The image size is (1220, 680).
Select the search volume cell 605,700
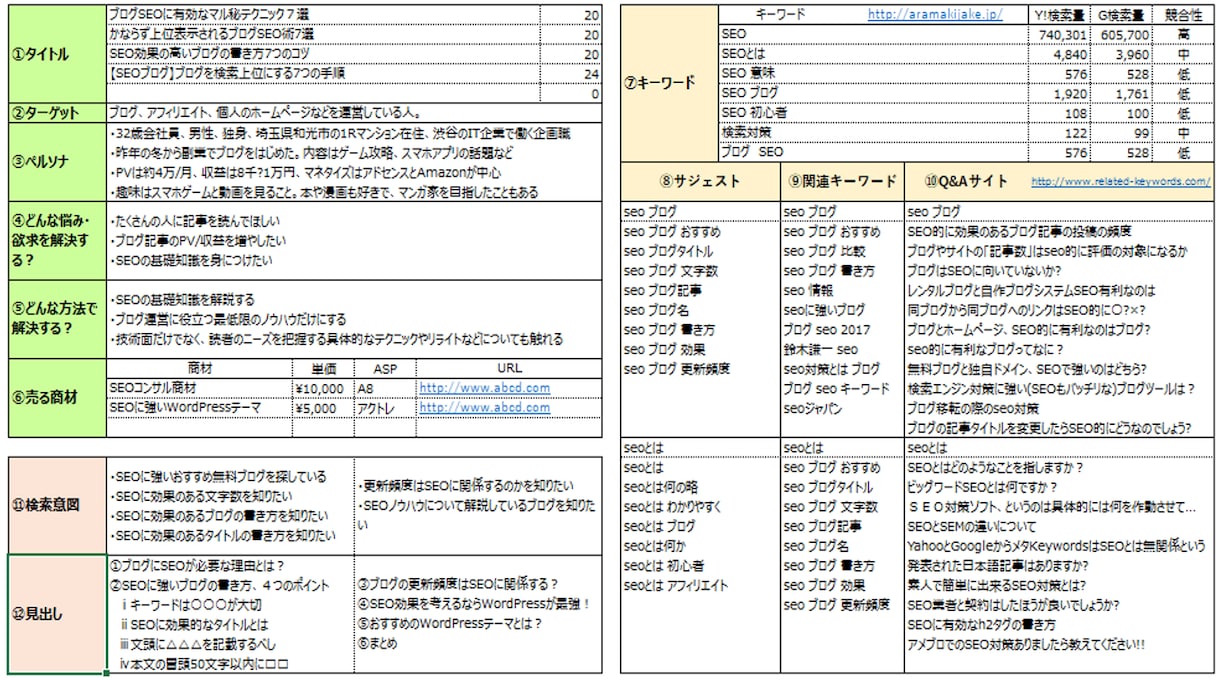click(x=1121, y=34)
